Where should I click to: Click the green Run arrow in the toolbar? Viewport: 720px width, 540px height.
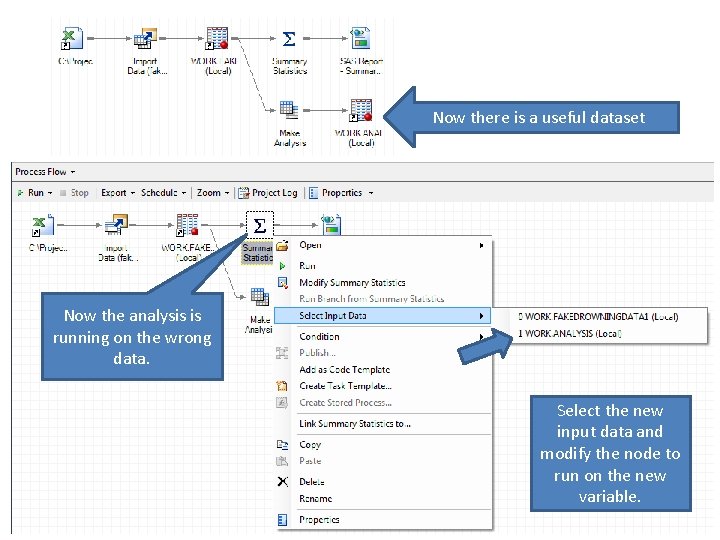(20, 193)
